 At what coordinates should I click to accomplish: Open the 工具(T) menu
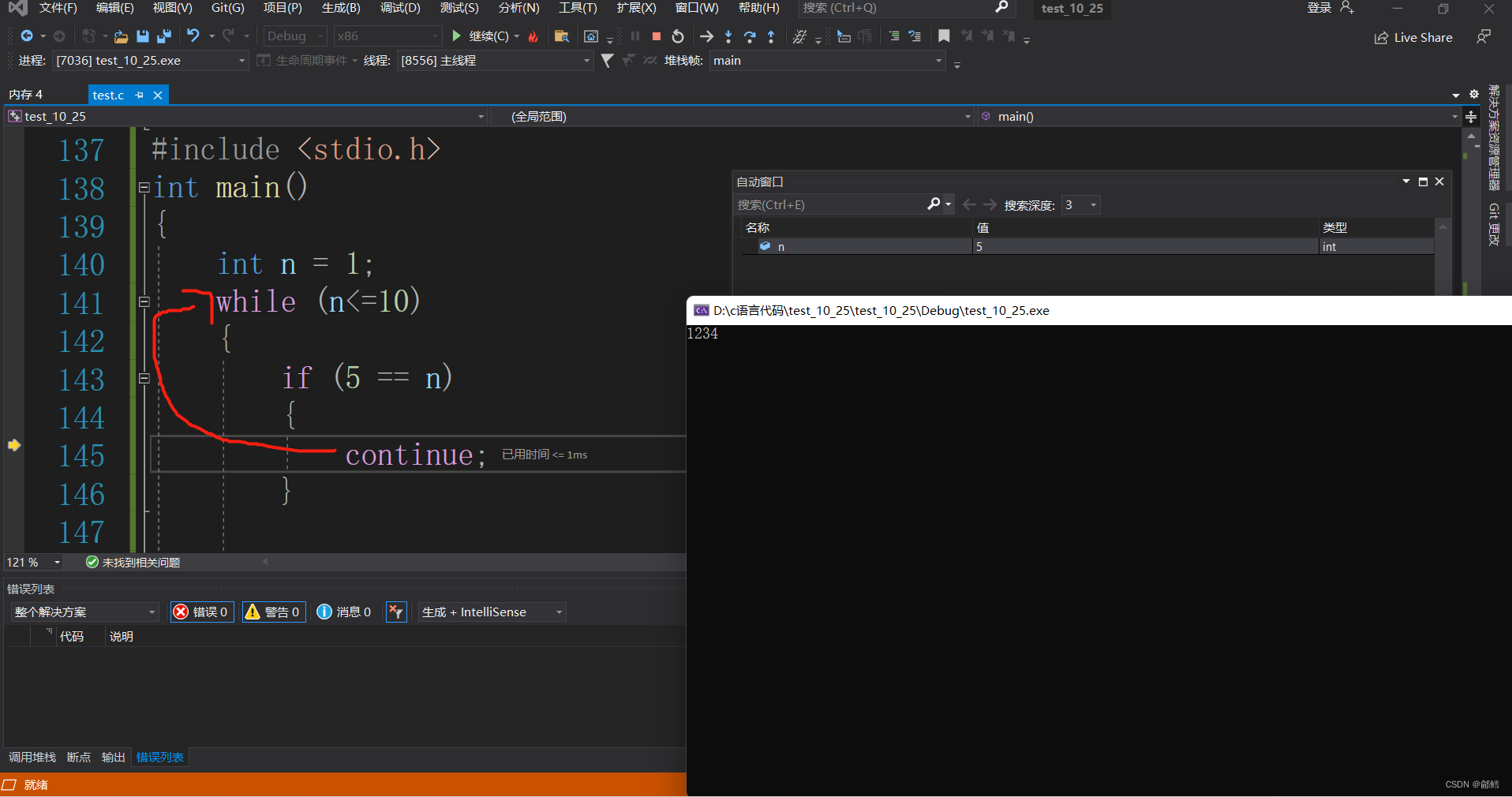click(578, 8)
